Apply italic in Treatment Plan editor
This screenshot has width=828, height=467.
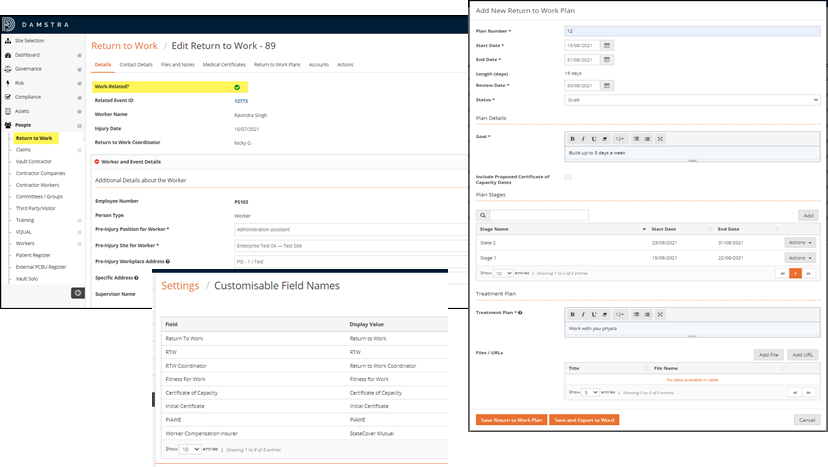click(583, 314)
